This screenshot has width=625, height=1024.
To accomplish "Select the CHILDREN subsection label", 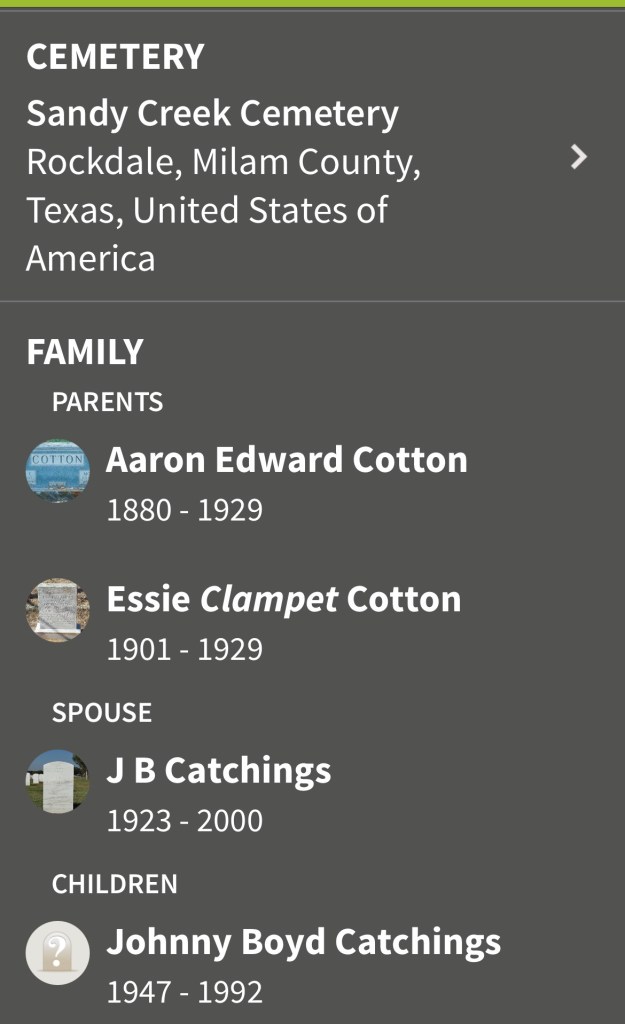I will (x=115, y=884).
